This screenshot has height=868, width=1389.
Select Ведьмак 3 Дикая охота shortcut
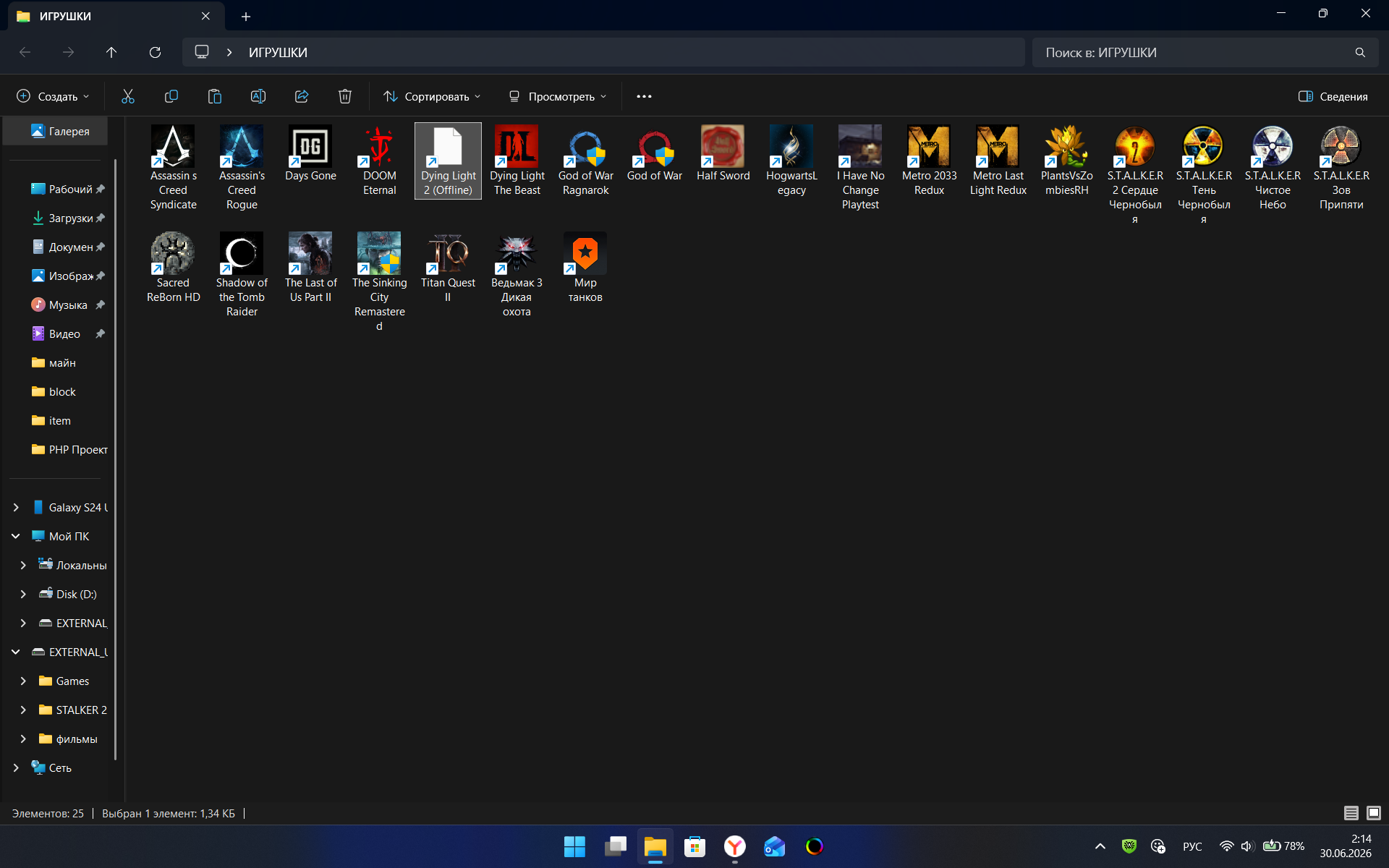[x=517, y=275]
